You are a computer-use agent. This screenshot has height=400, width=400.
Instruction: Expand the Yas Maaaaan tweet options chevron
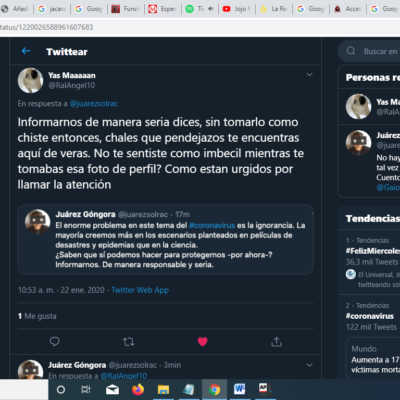point(310,74)
